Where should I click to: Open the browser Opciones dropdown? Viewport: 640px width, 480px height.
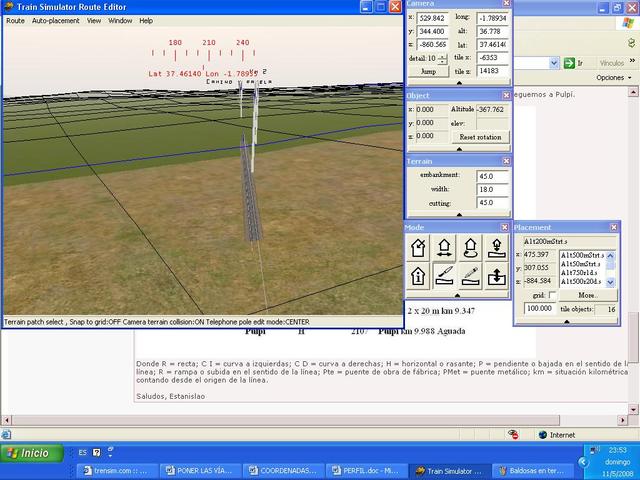pyautogui.click(x=612, y=77)
